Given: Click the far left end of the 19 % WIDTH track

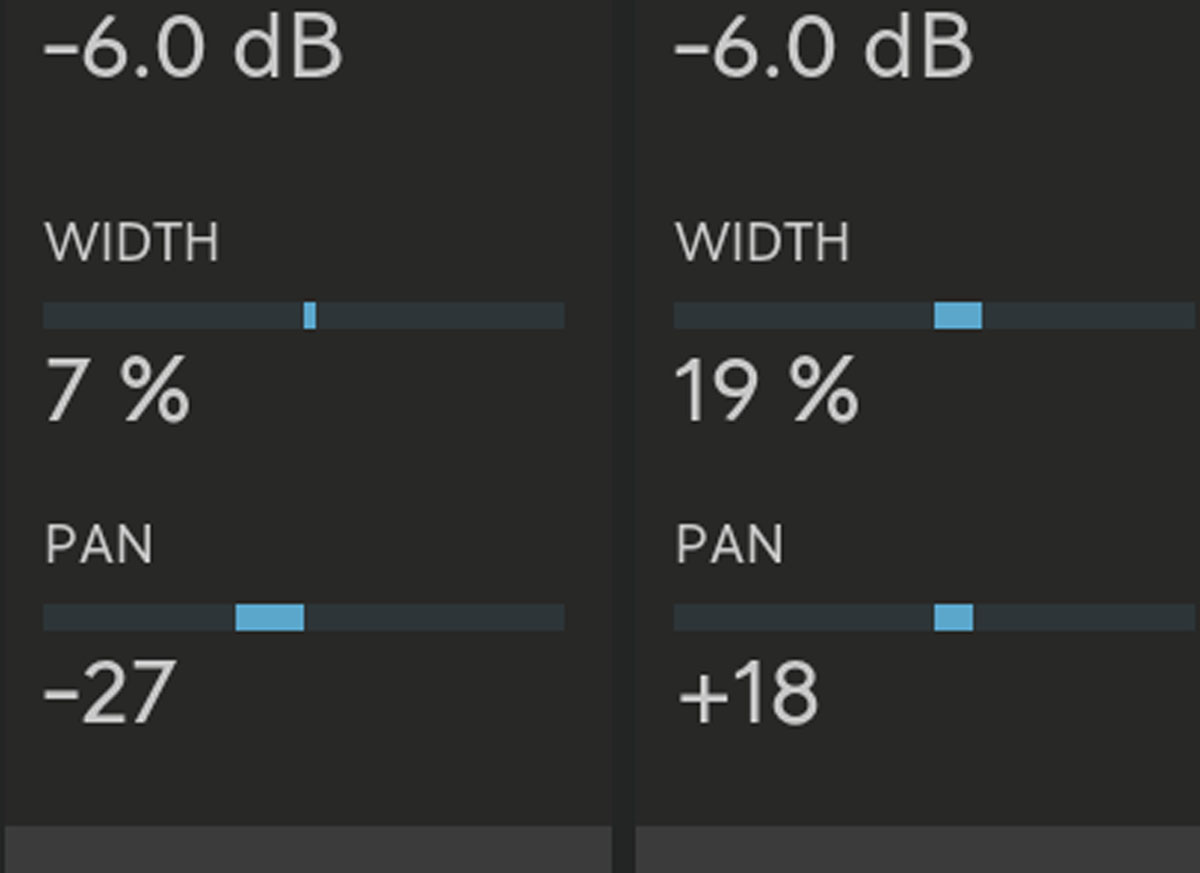Looking at the screenshot, I should pos(681,316).
